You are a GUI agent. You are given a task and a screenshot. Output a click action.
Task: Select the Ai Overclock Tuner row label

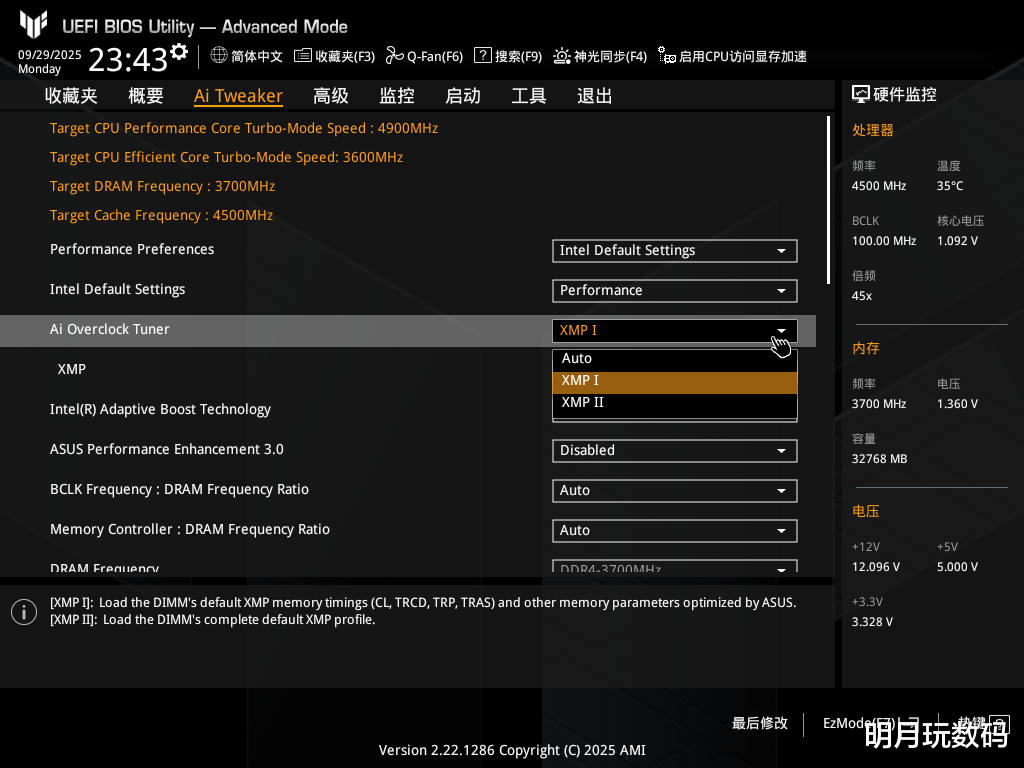110,329
